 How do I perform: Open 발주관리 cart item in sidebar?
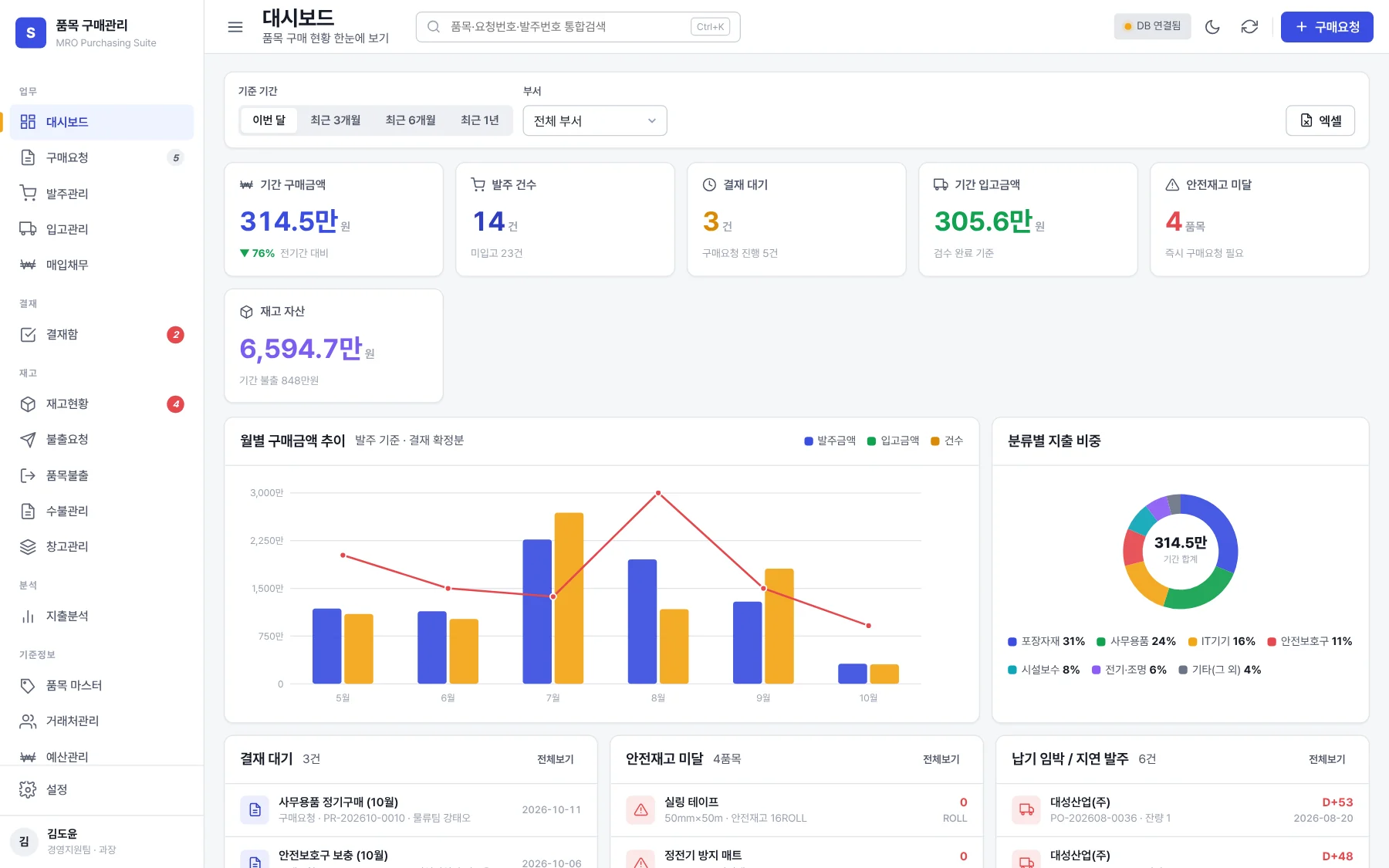[x=102, y=193]
